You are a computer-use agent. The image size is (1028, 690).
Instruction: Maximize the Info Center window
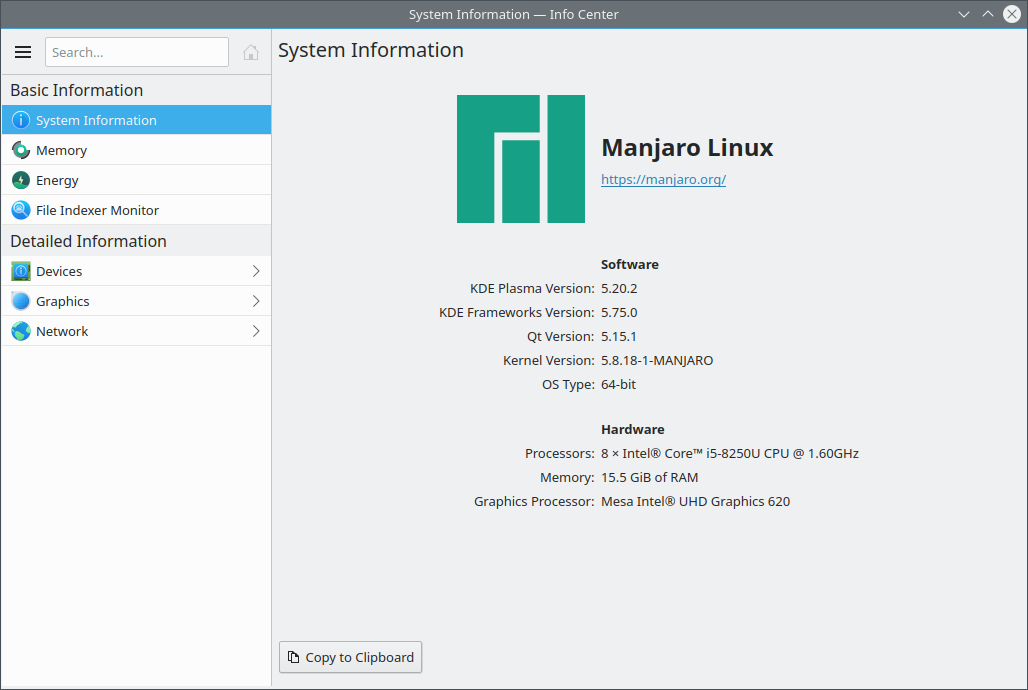988,14
